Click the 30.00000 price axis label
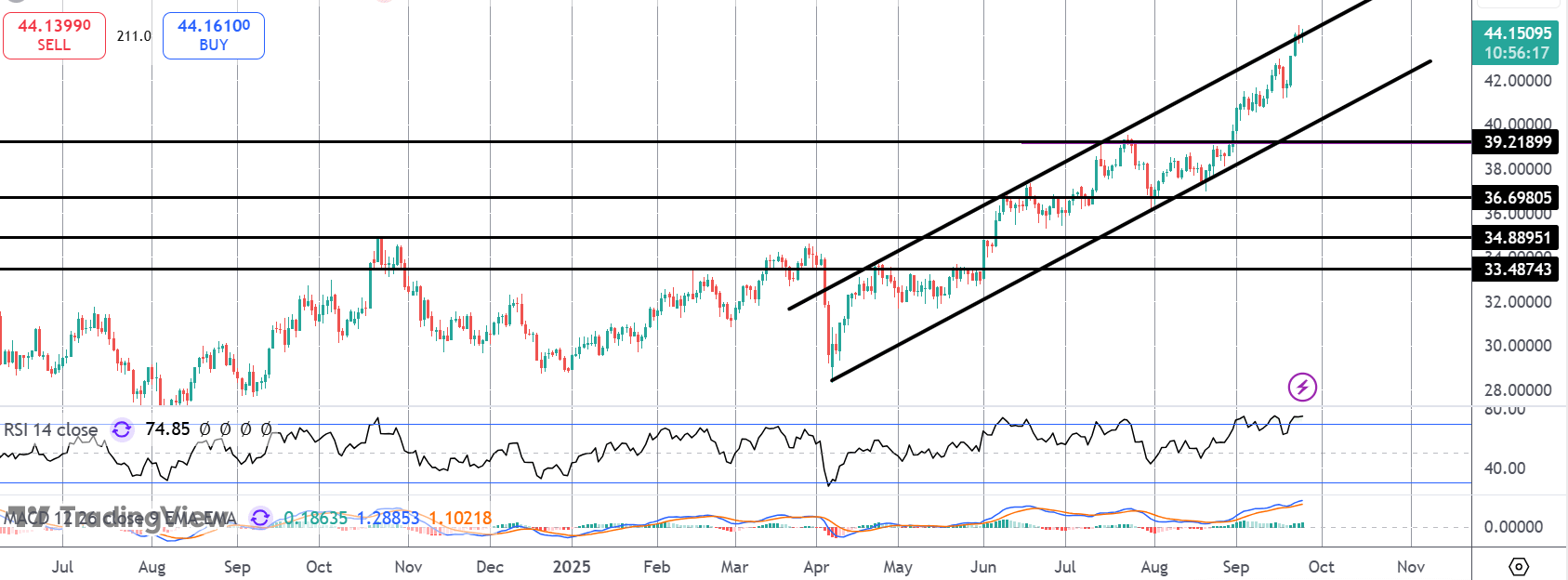 coord(1518,346)
